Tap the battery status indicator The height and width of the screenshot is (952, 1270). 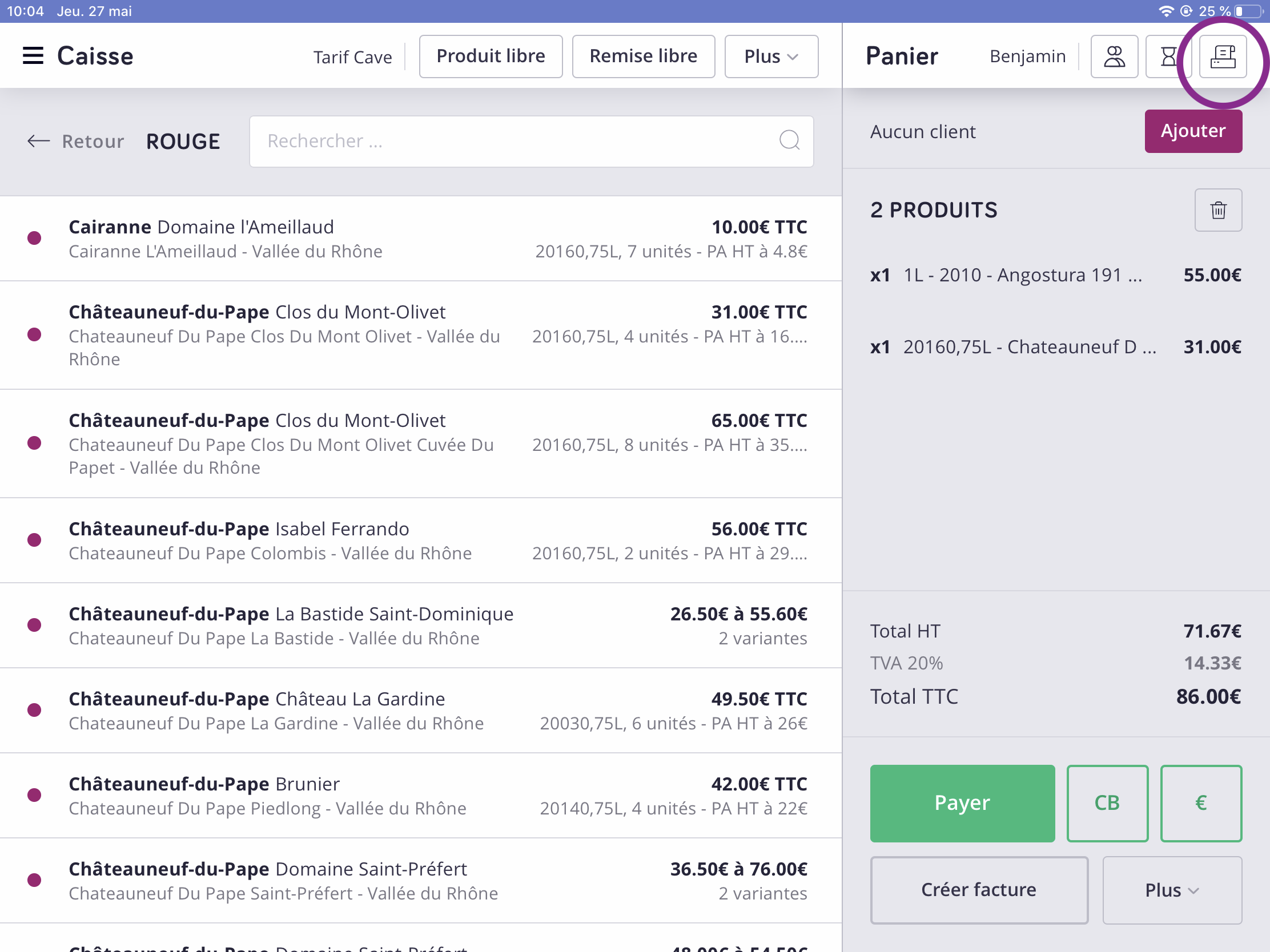point(1248,11)
